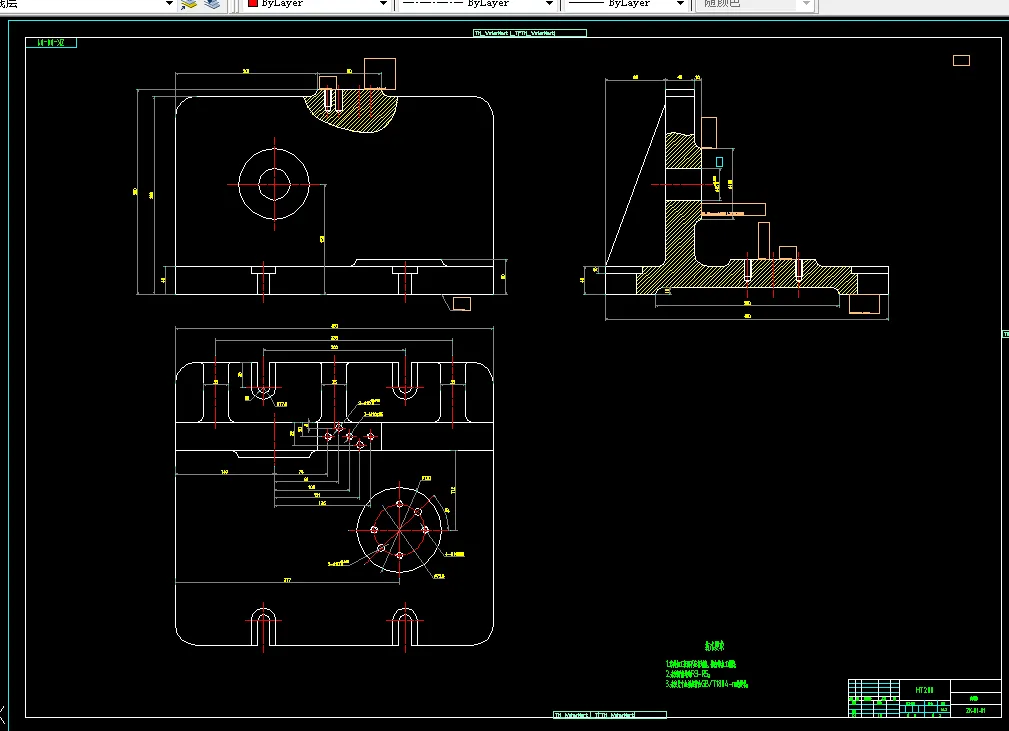The width and height of the screenshot is (1009, 731).
Task: Click the red ByLayer color swatch
Action: [x=252, y=4]
